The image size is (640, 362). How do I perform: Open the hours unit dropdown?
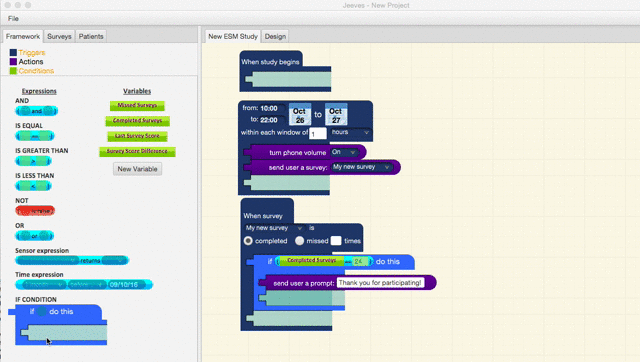pyautogui.click(x=350, y=132)
